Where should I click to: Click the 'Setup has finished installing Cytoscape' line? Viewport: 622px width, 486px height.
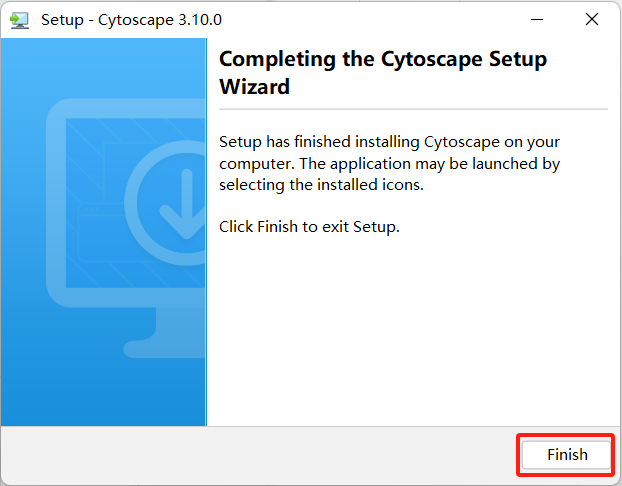coord(387,140)
